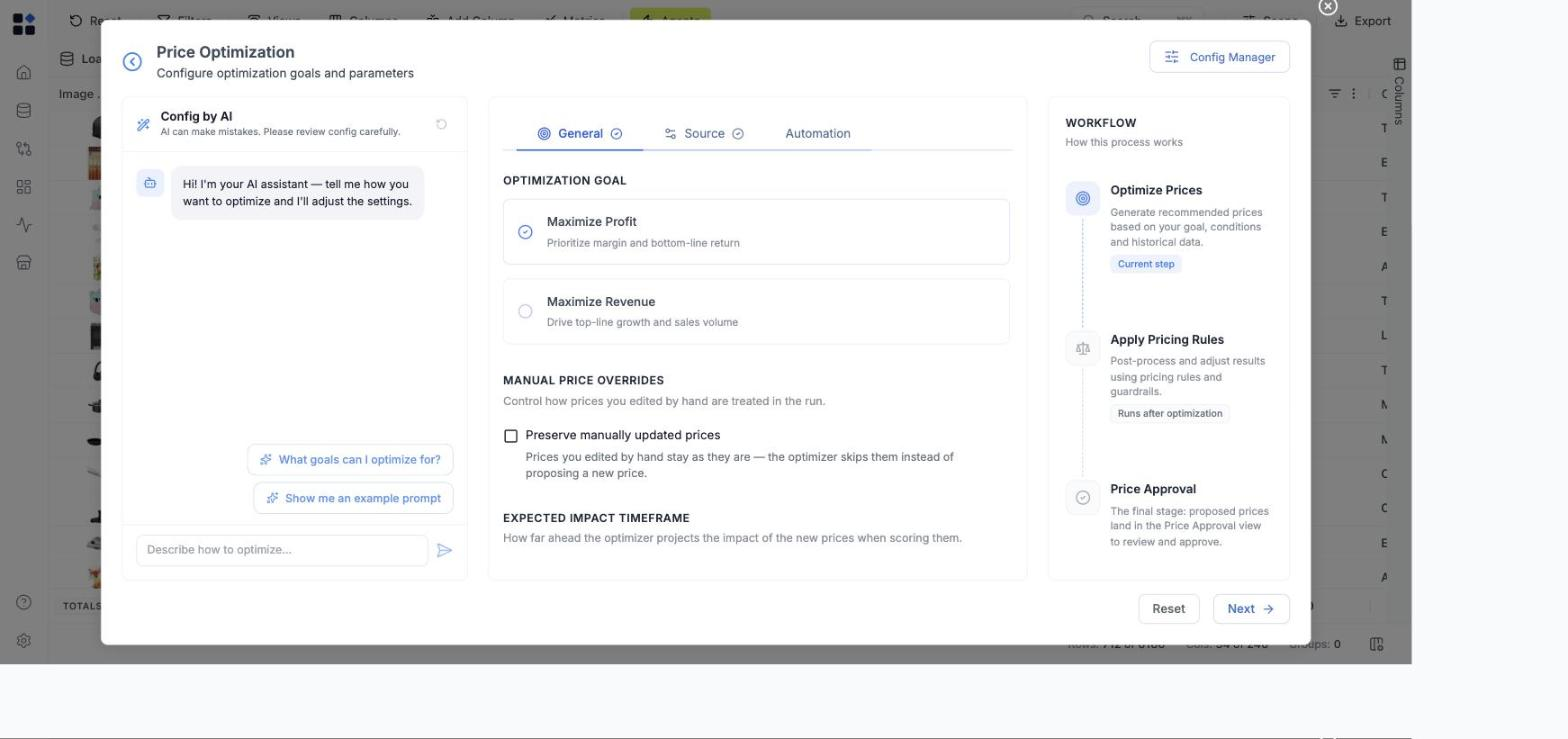This screenshot has height=739, width=1568.
Task: Click the Config by AI wand icon
Action: (143, 124)
